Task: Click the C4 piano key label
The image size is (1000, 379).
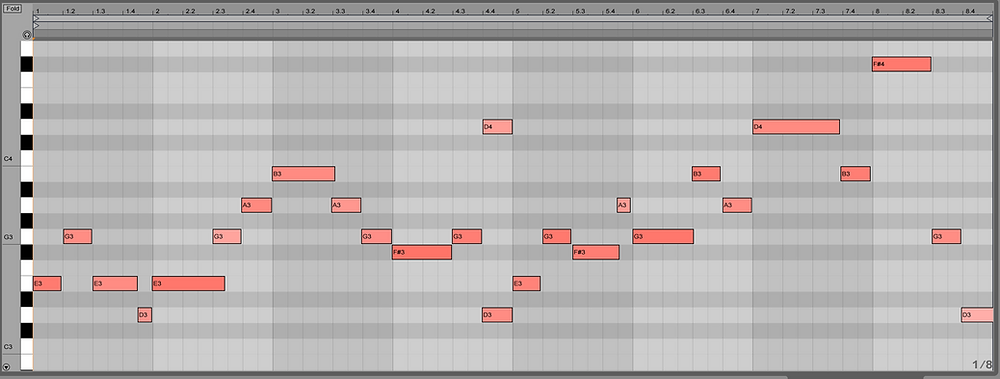Action: pyautogui.click(x=8, y=158)
